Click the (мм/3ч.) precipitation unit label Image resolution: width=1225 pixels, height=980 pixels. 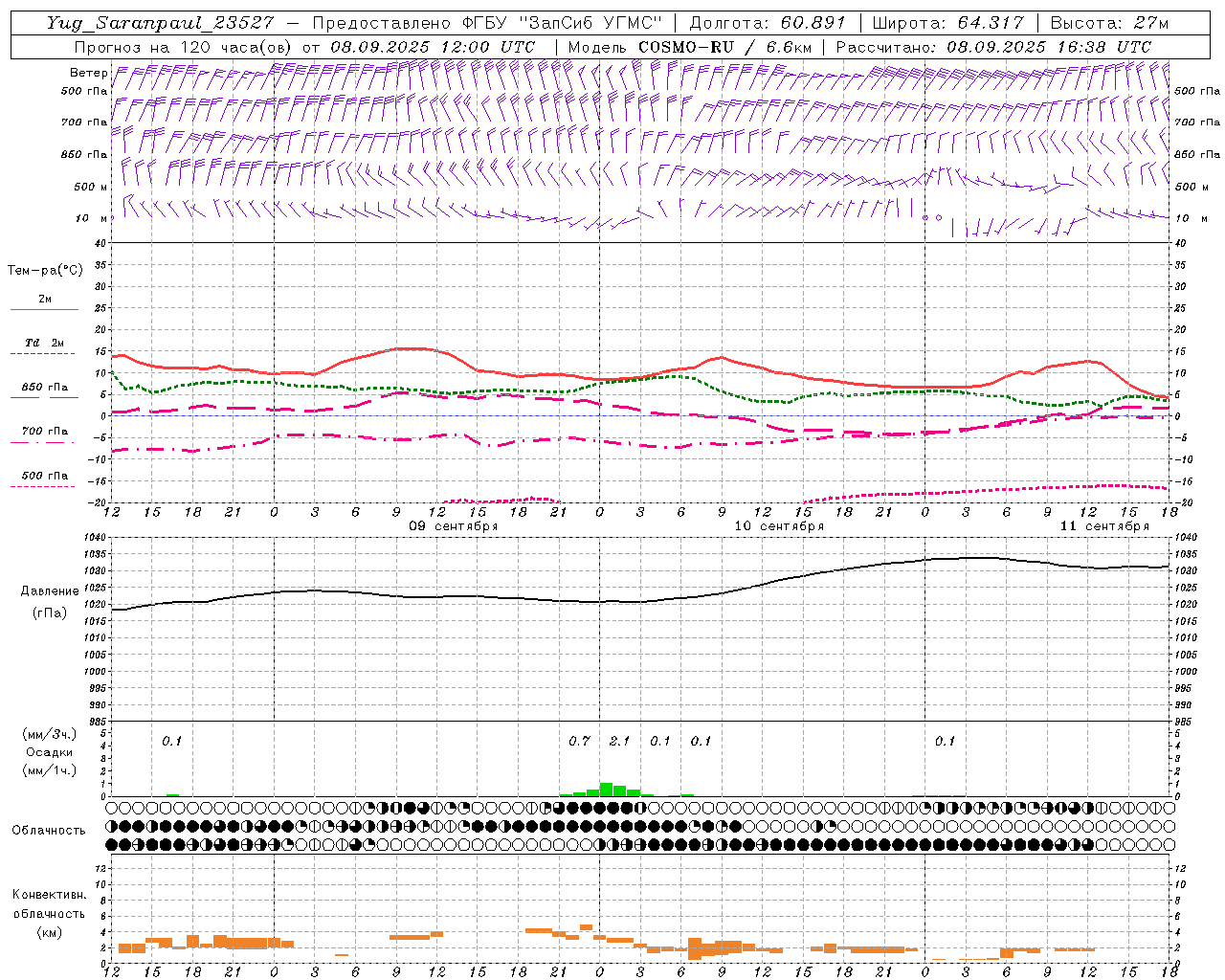click(x=49, y=735)
